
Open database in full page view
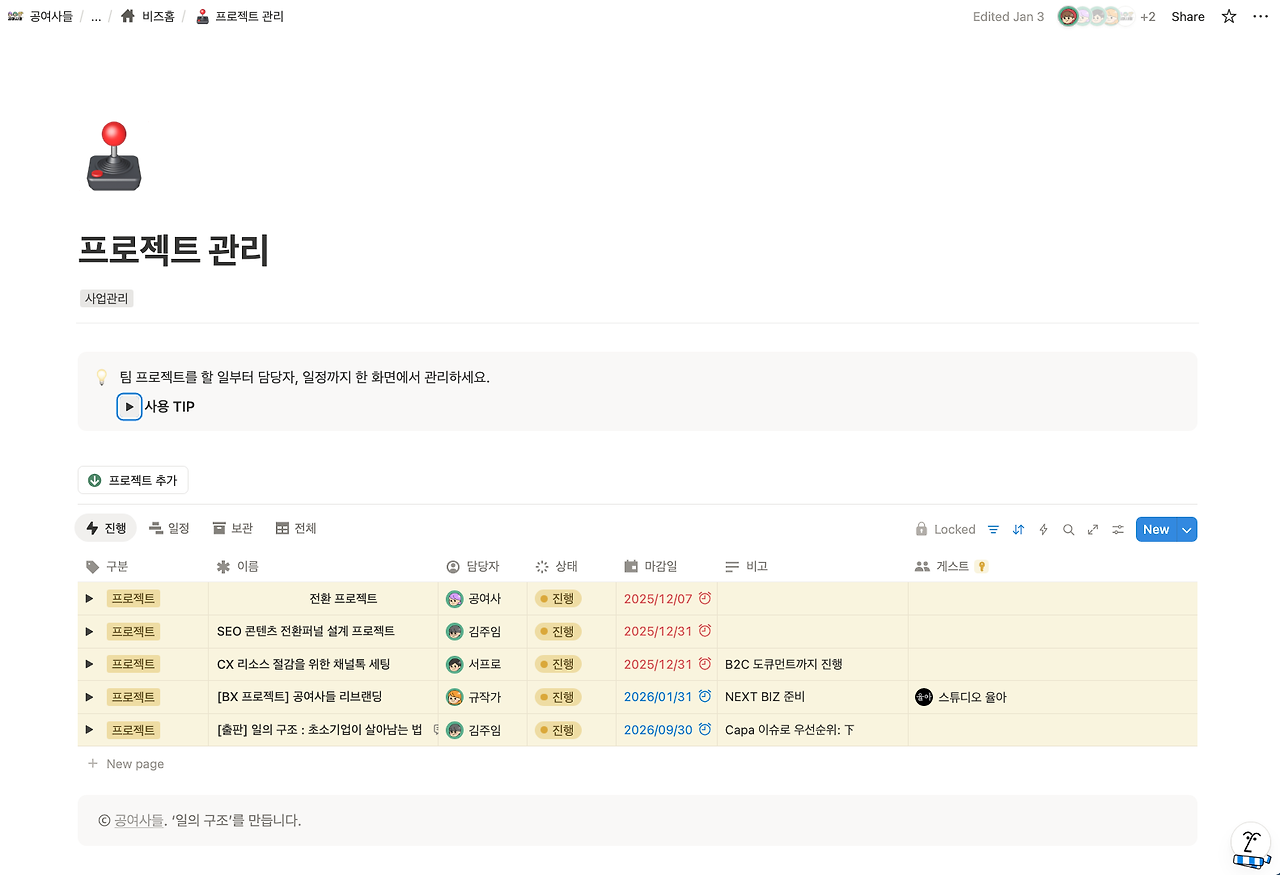tap(1093, 530)
